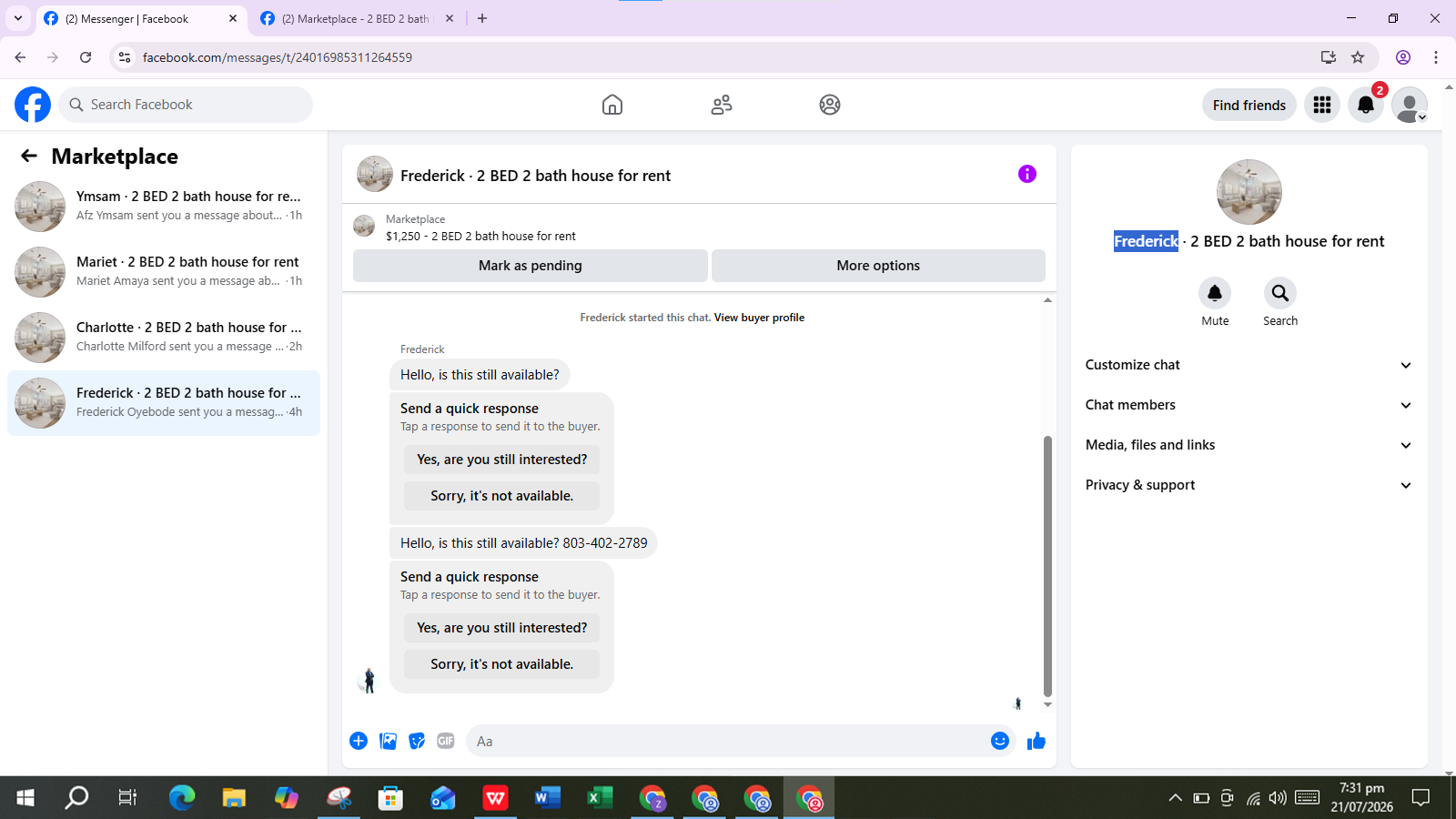
Task: Open a new browser tab
Action: pos(482,18)
